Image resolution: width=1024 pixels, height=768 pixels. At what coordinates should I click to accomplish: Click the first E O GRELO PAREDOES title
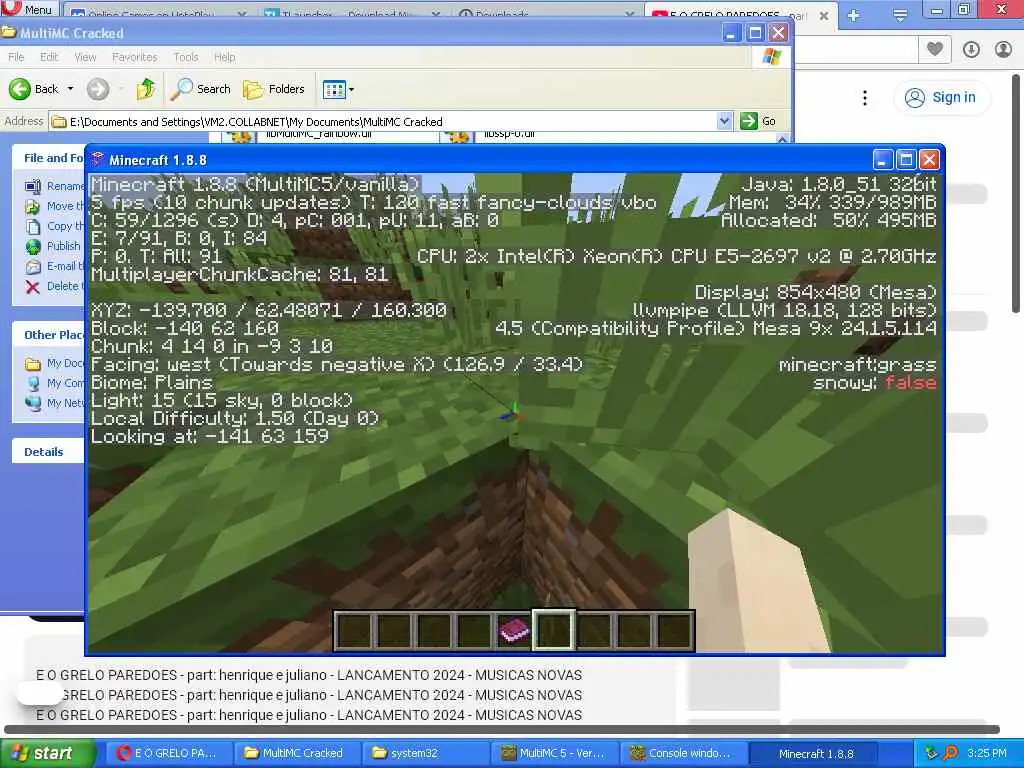click(309, 675)
